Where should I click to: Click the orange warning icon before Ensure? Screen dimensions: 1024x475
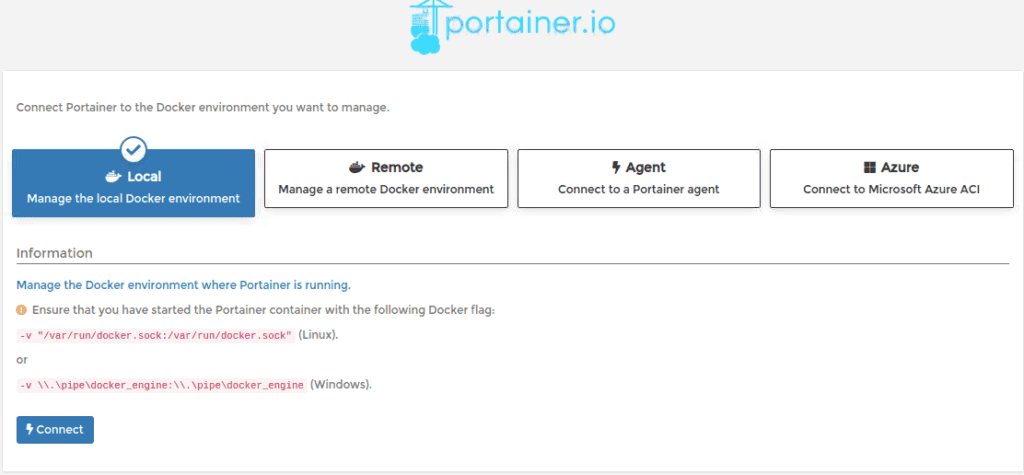coord(22,310)
